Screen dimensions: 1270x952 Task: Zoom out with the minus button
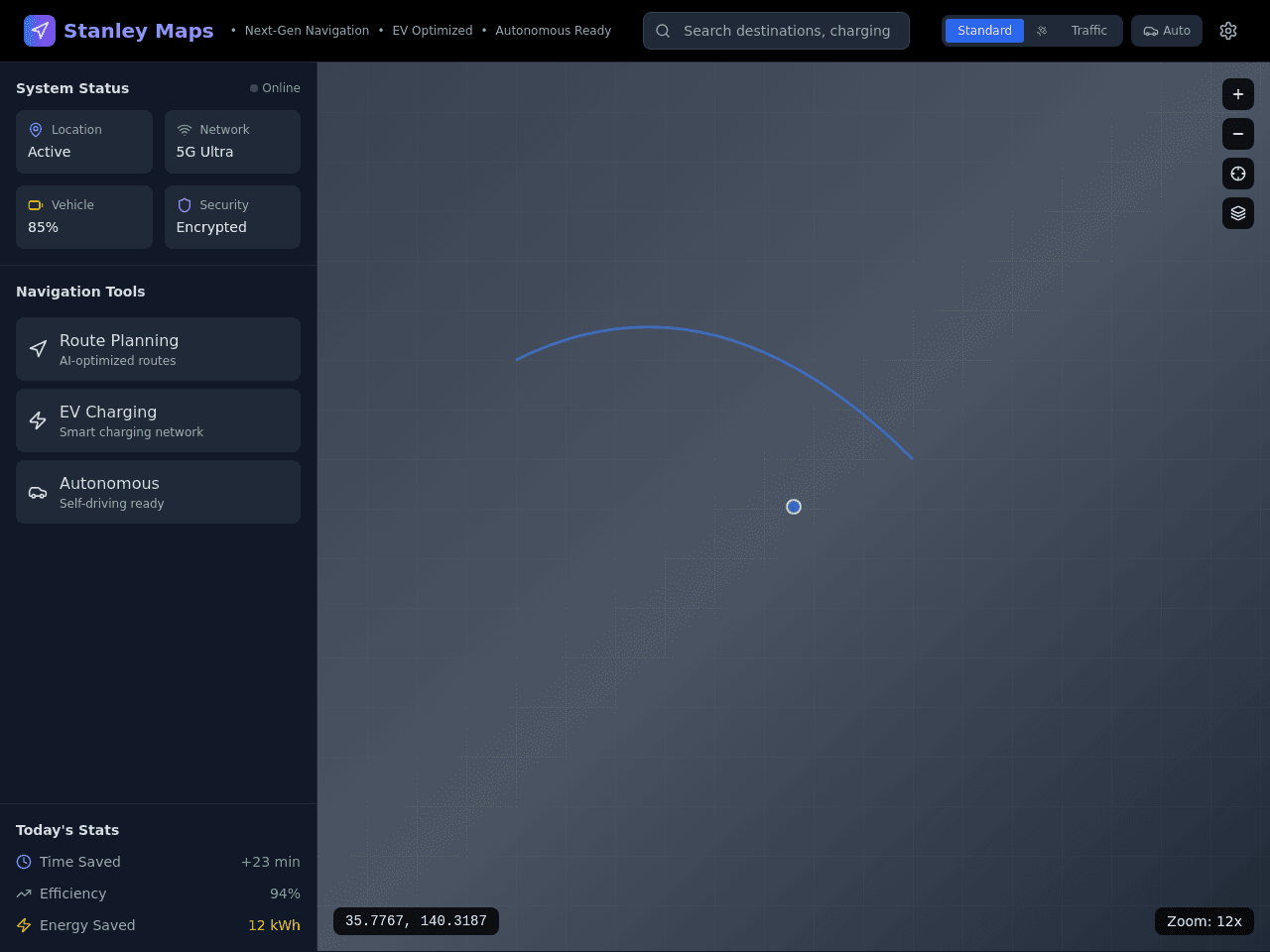click(x=1238, y=134)
